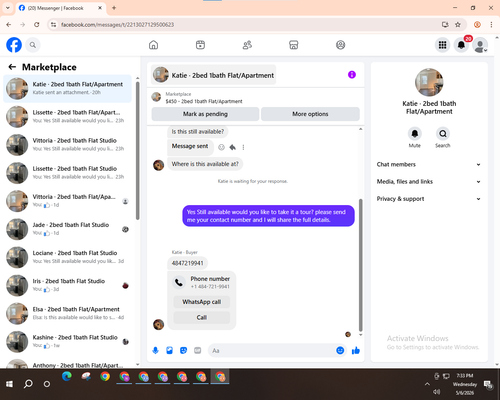Open Elsa - 2bed 1bath Flat/Apartment chat
Viewport: 500px width, 400px height.
(x=67, y=313)
